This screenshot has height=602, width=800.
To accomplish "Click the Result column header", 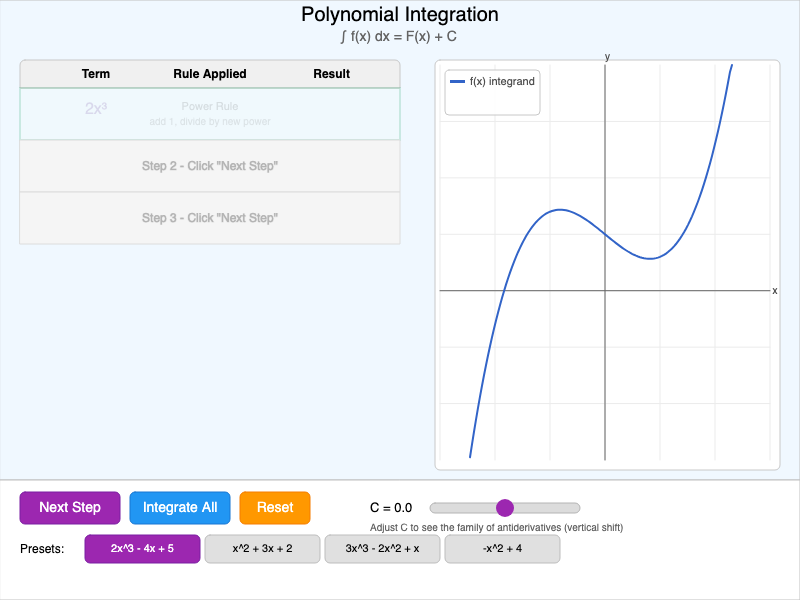I will (331, 73).
